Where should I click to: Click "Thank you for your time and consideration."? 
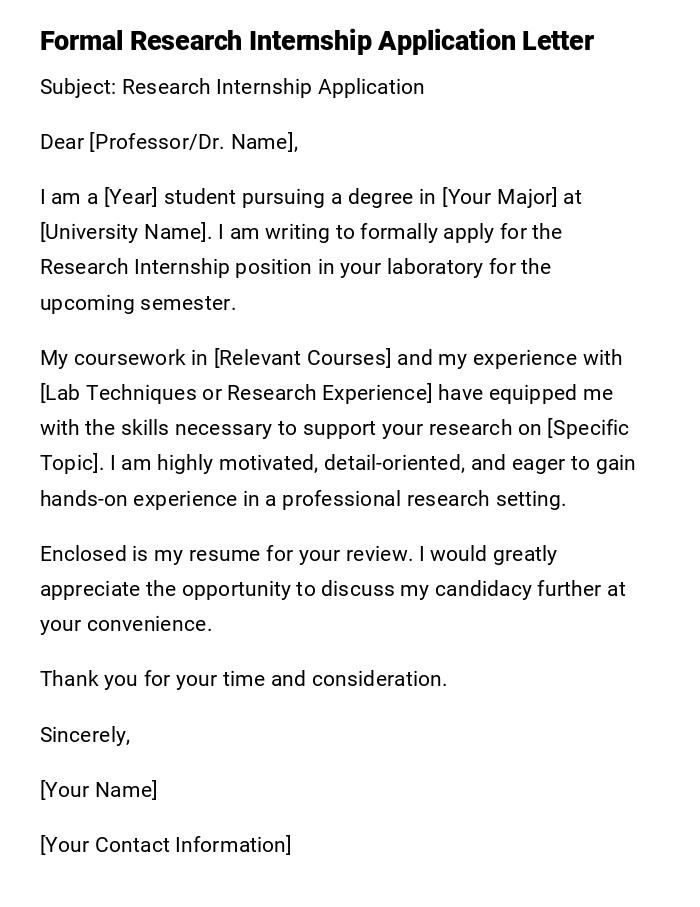tap(243, 679)
